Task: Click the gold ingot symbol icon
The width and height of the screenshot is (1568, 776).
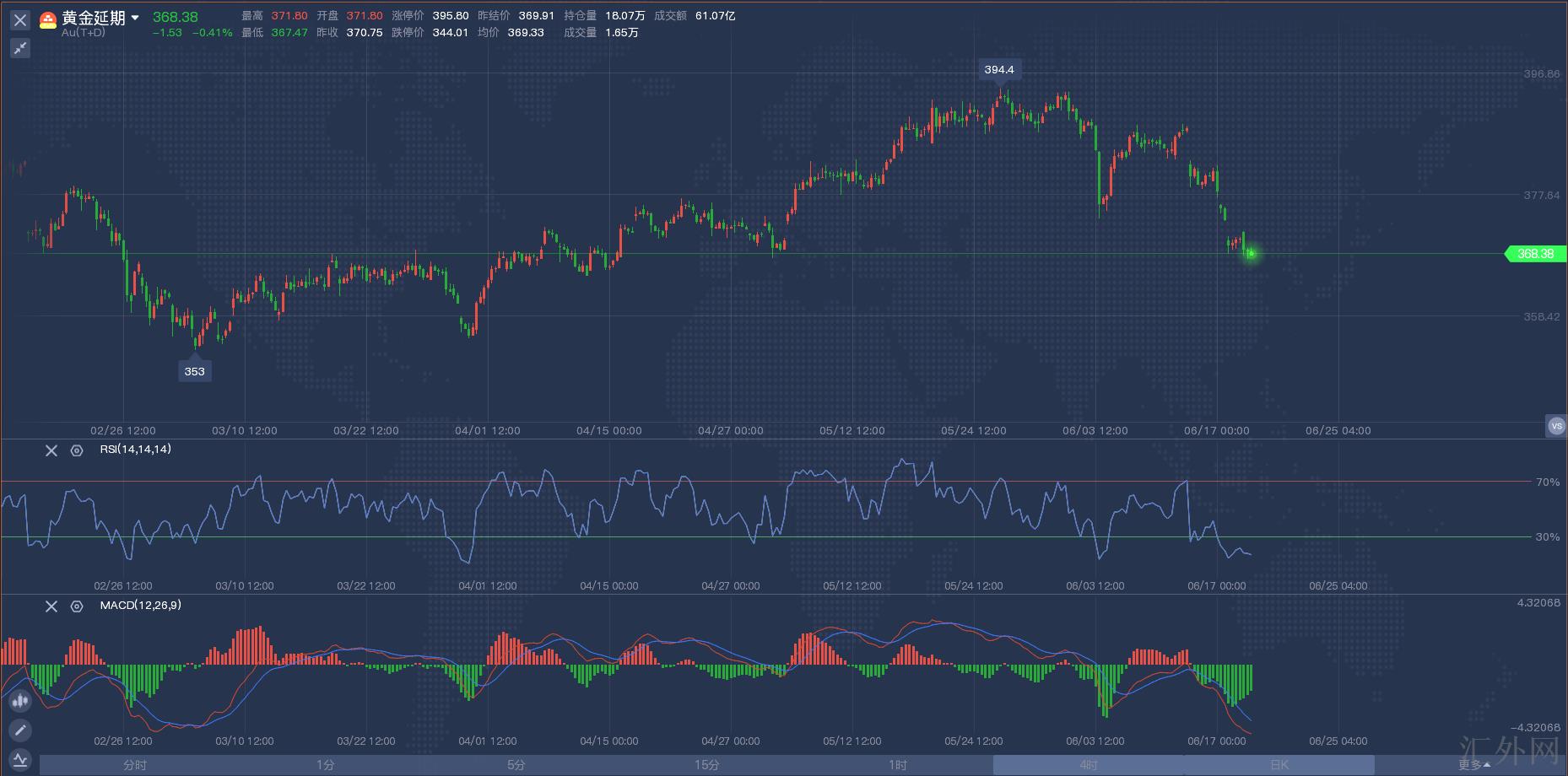Action: tap(48, 19)
